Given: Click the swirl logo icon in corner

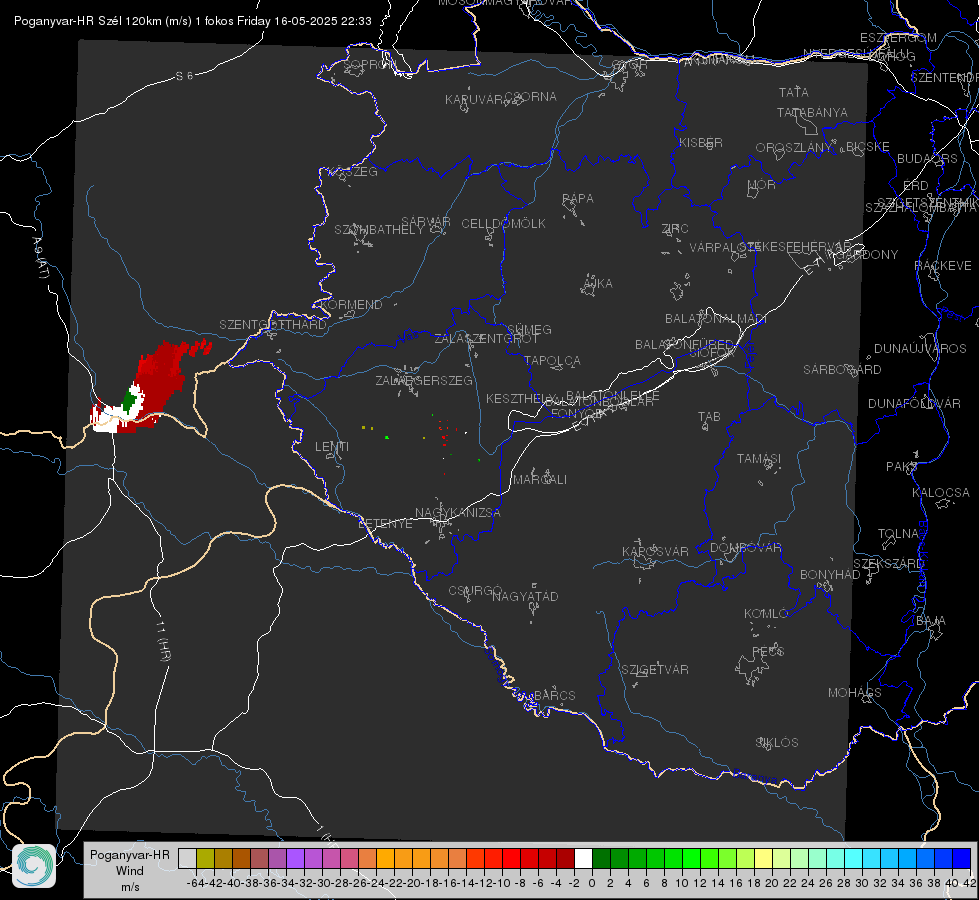Looking at the screenshot, I should [34, 866].
